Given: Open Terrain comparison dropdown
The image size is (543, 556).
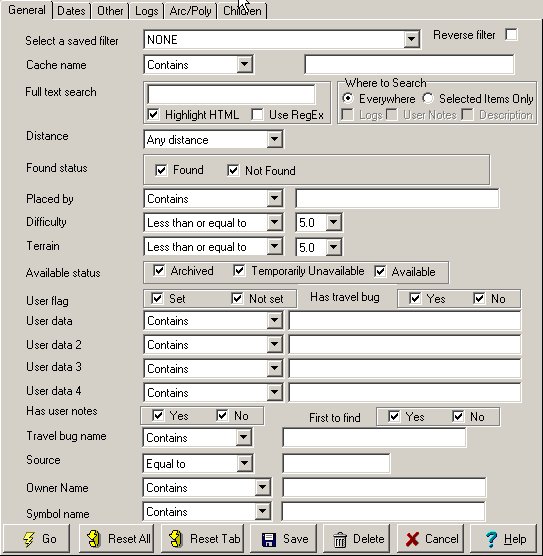Looking at the screenshot, I should pos(275,247).
